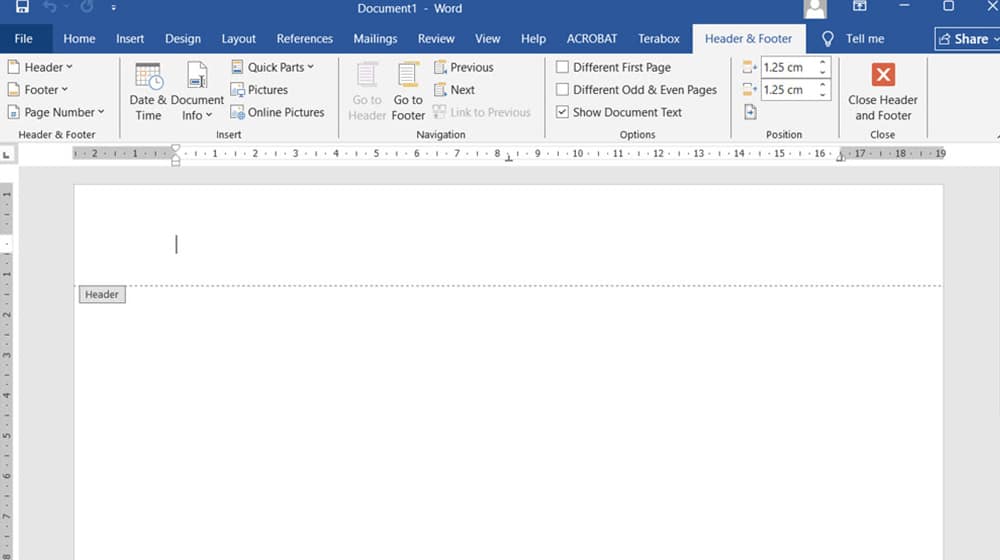The width and height of the screenshot is (1000, 560).
Task: Click the Go to Footer icon
Action: 408,92
